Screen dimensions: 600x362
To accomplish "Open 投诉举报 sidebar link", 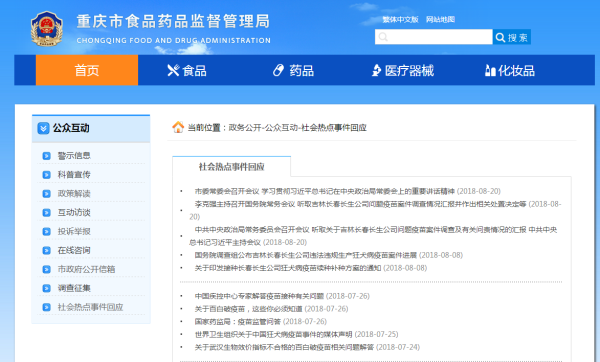I will [74, 232].
